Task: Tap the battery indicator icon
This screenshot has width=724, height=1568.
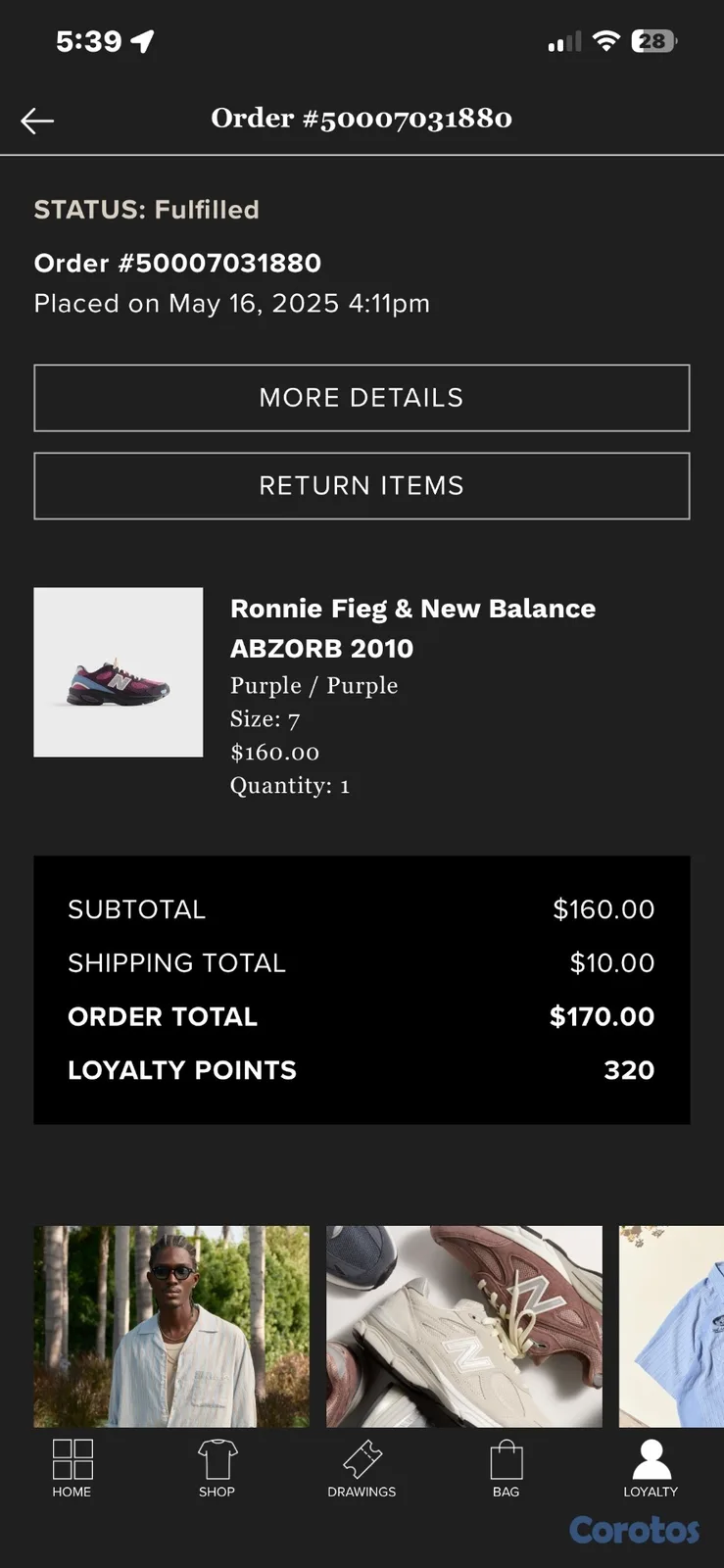Action: pos(654,41)
